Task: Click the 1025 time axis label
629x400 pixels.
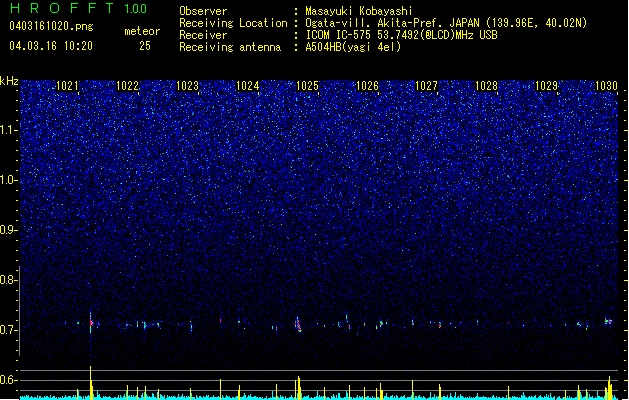Action: (x=307, y=86)
